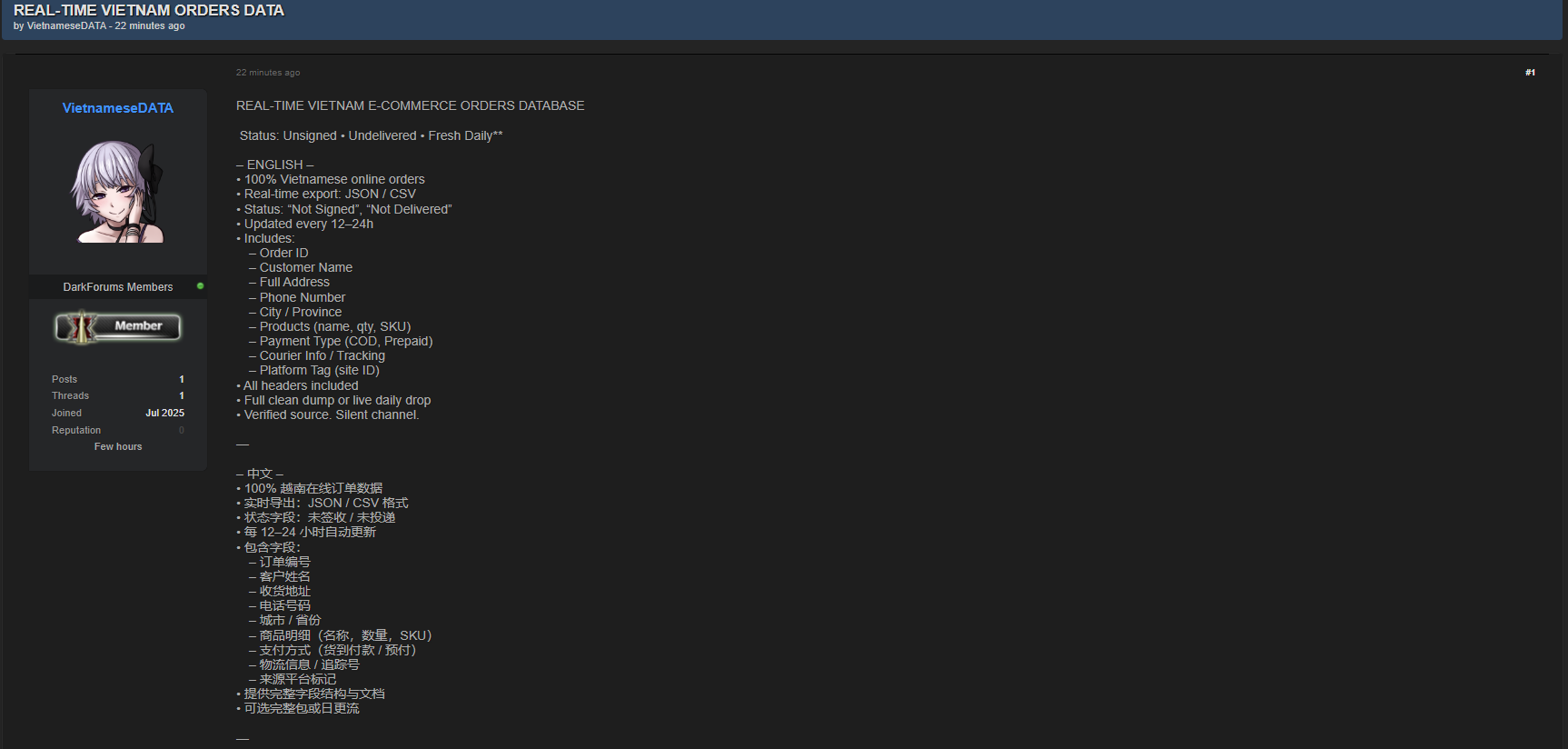This screenshot has width=1568, height=749.
Task: Open VietnameseDATA profile link above avatar
Action: pos(117,108)
